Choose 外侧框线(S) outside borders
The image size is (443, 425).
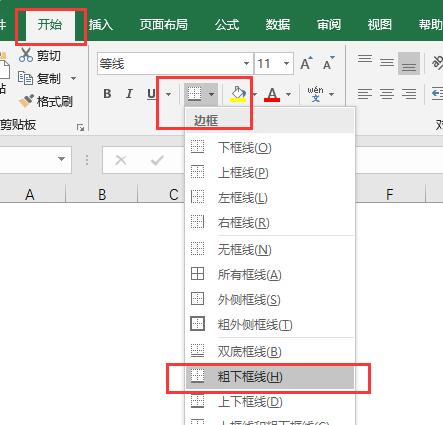point(270,299)
